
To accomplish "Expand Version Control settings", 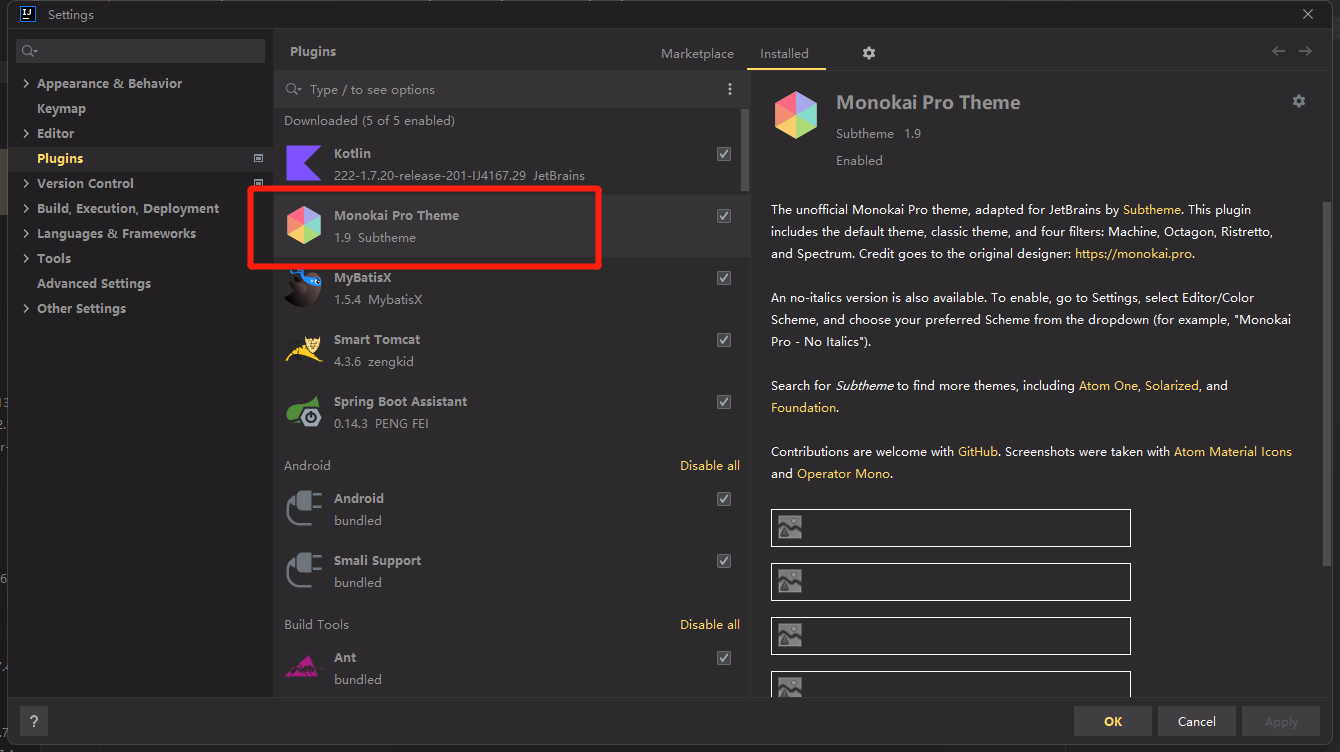I will coord(26,183).
